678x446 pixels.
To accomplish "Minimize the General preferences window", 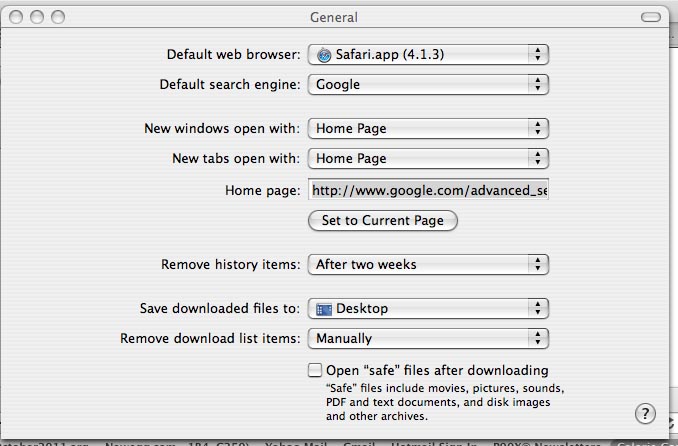I will [37, 17].
